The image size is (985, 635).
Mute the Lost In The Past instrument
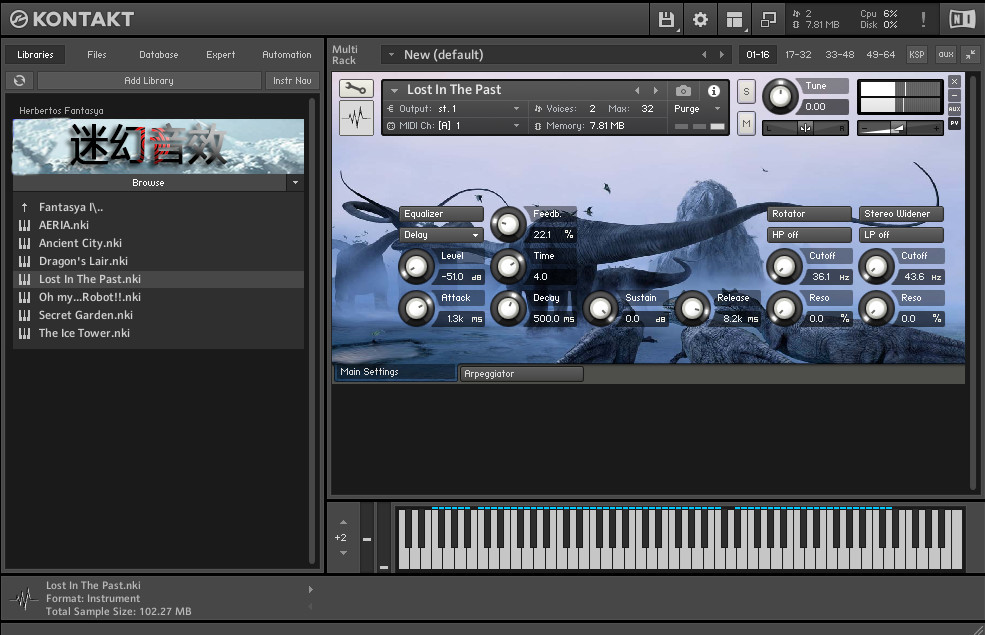pos(746,123)
